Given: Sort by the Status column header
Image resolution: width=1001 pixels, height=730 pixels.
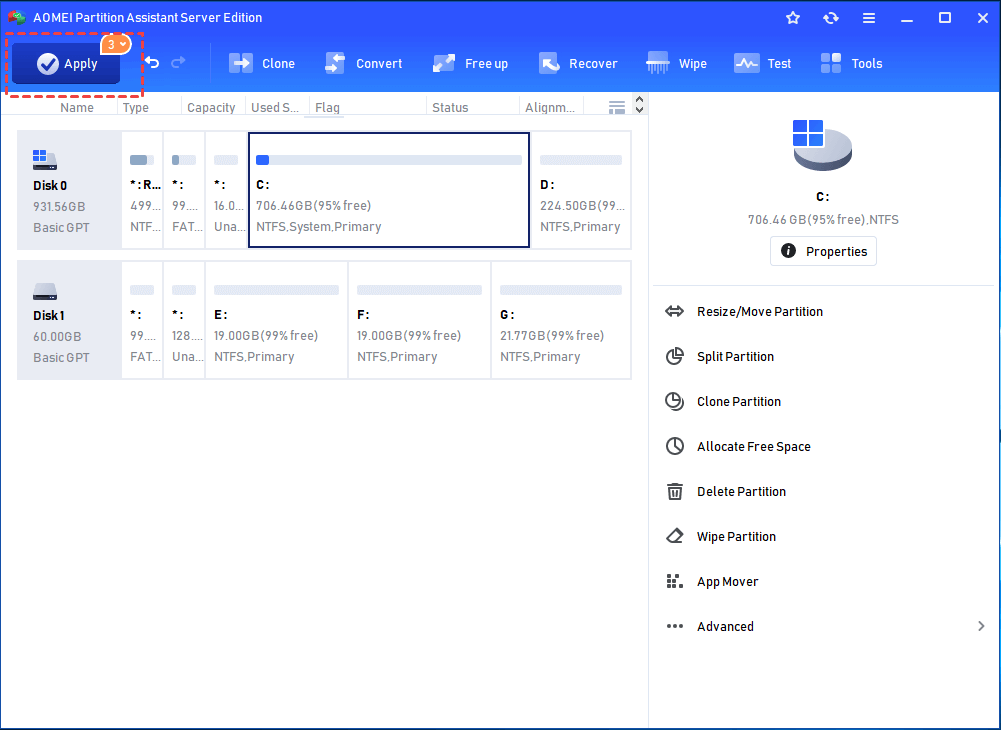Looking at the screenshot, I should (x=450, y=107).
